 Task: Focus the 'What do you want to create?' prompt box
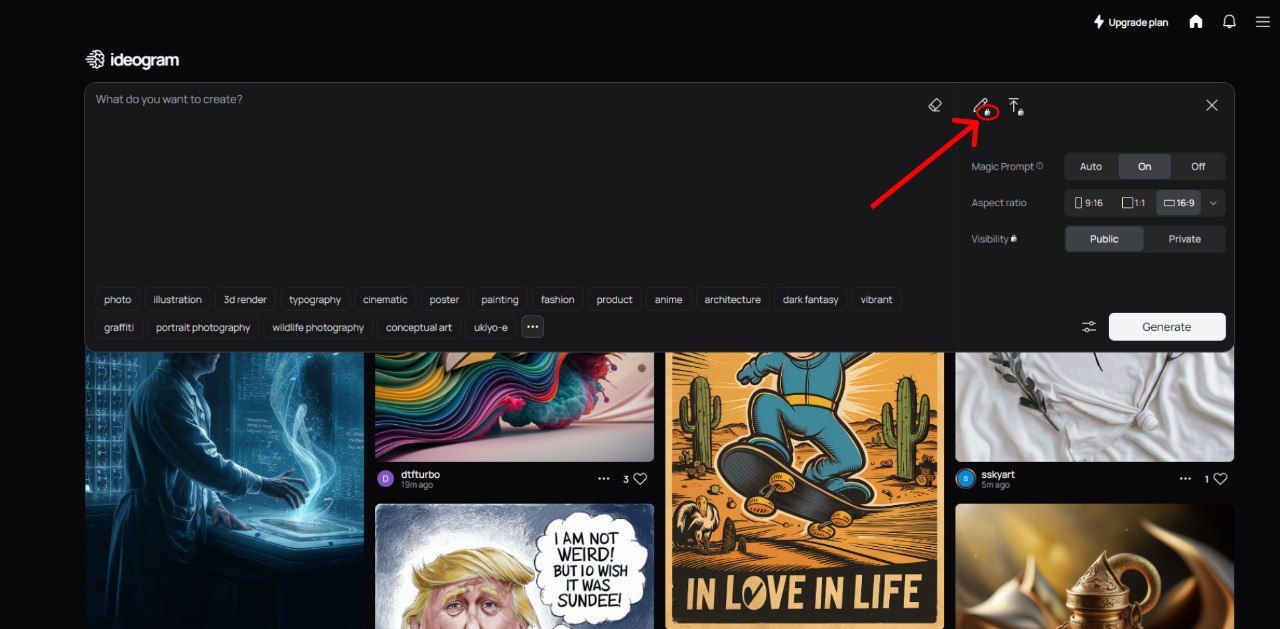click(x=510, y=185)
